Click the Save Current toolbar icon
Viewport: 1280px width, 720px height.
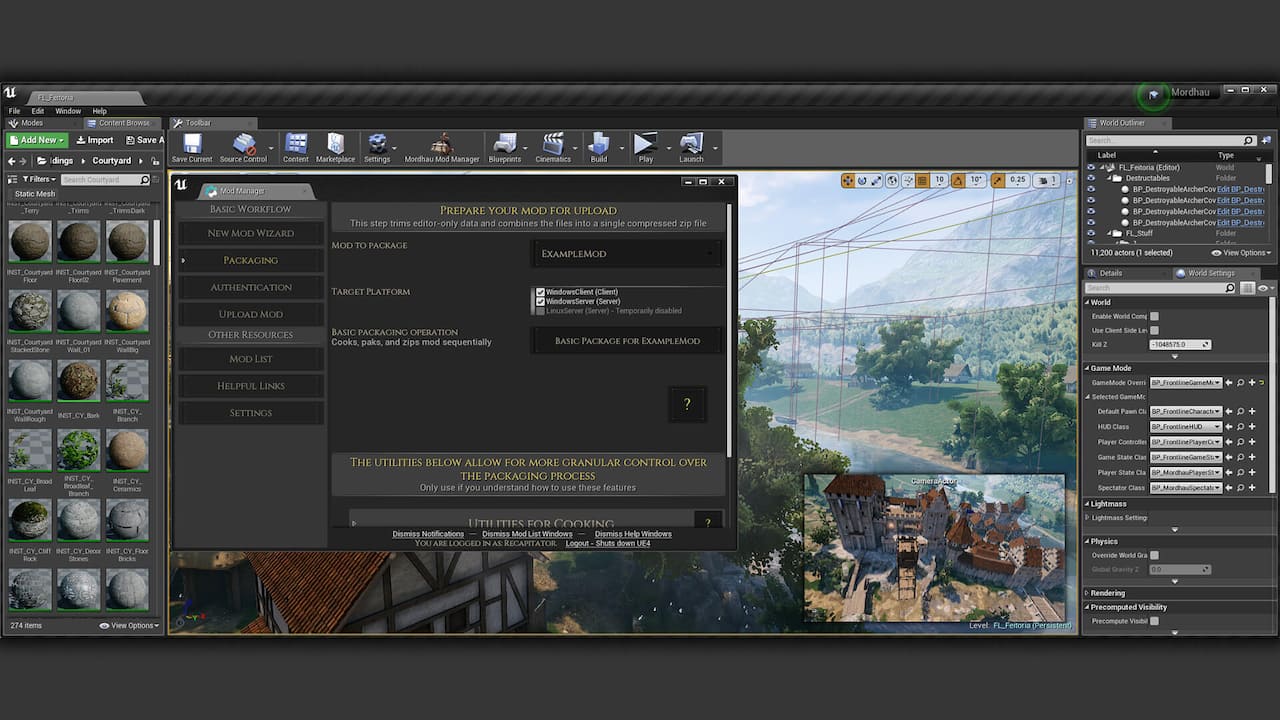coord(192,148)
